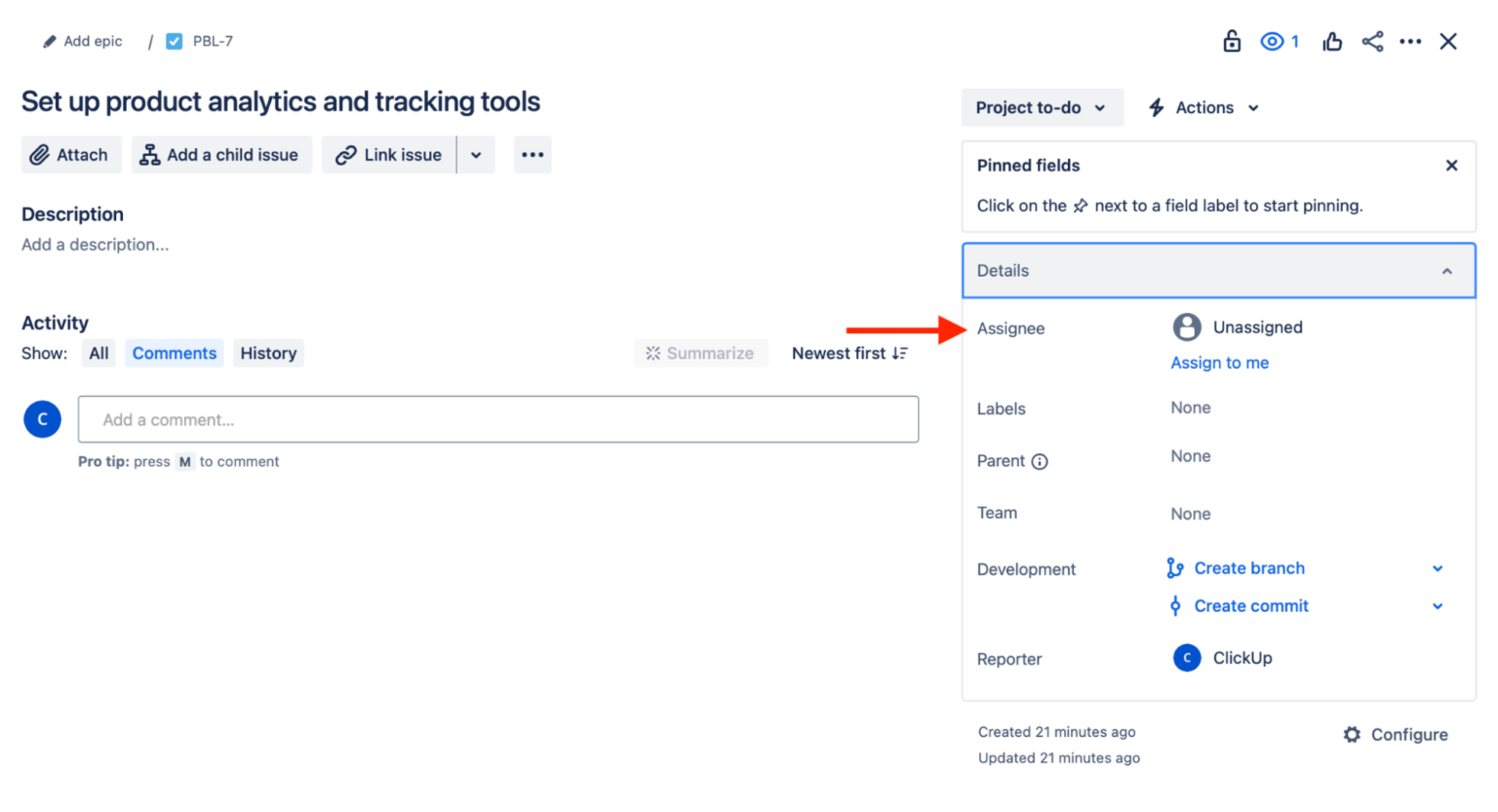Click the Add epic pencil icon
The image size is (1498, 812).
(x=48, y=41)
